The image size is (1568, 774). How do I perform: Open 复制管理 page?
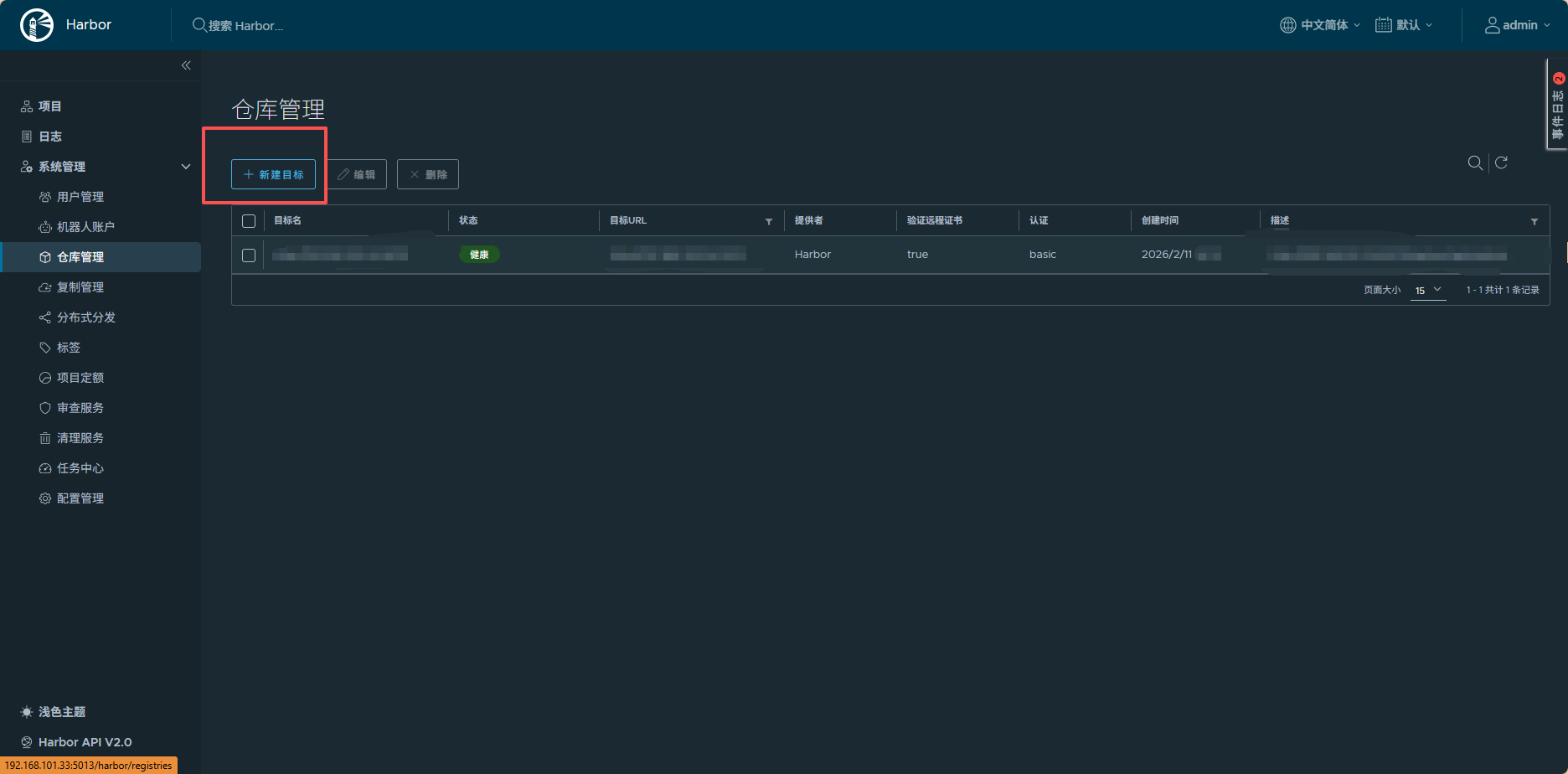click(x=80, y=287)
